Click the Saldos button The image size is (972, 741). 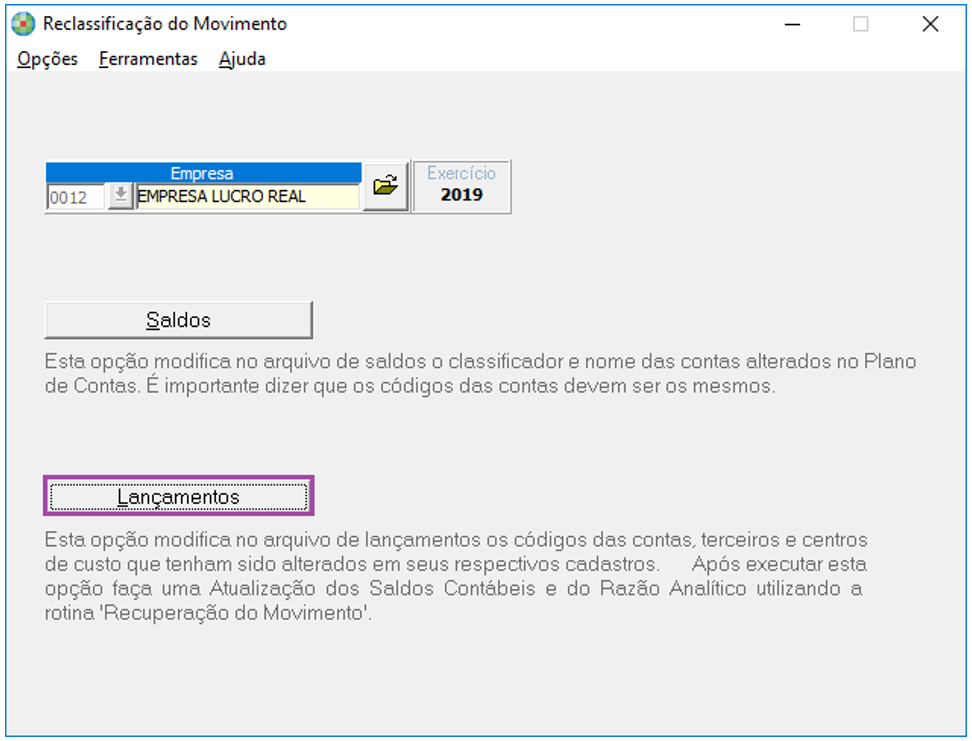(x=179, y=320)
